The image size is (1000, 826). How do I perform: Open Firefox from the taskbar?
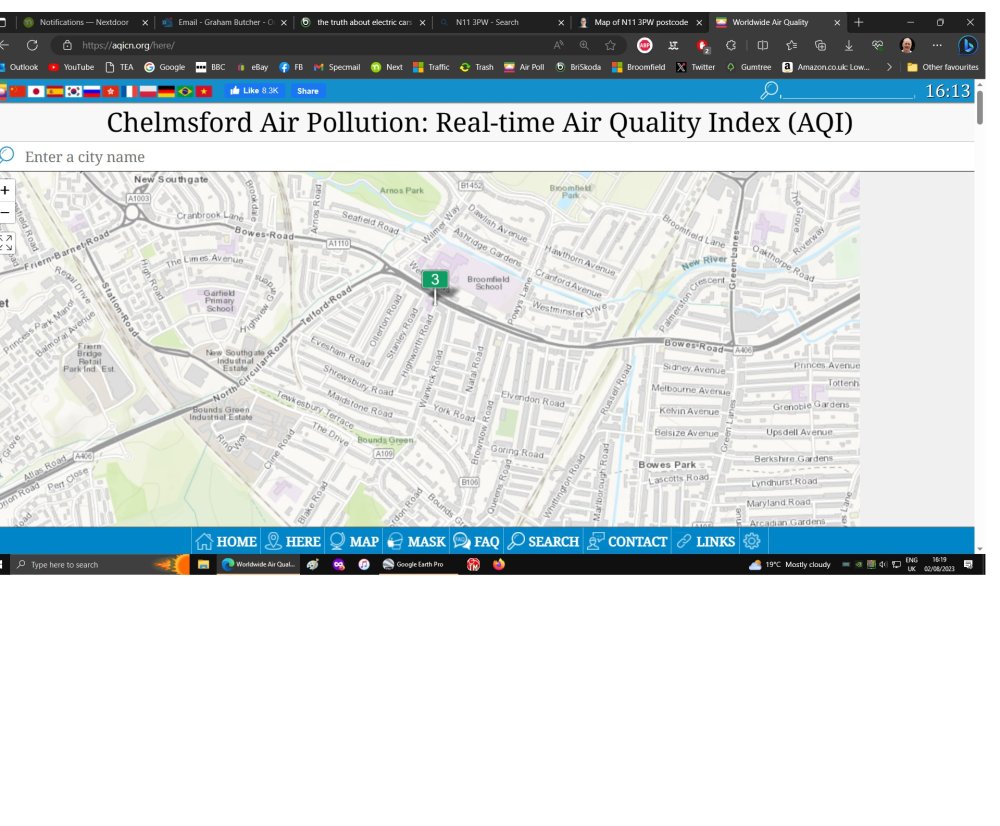[499, 564]
